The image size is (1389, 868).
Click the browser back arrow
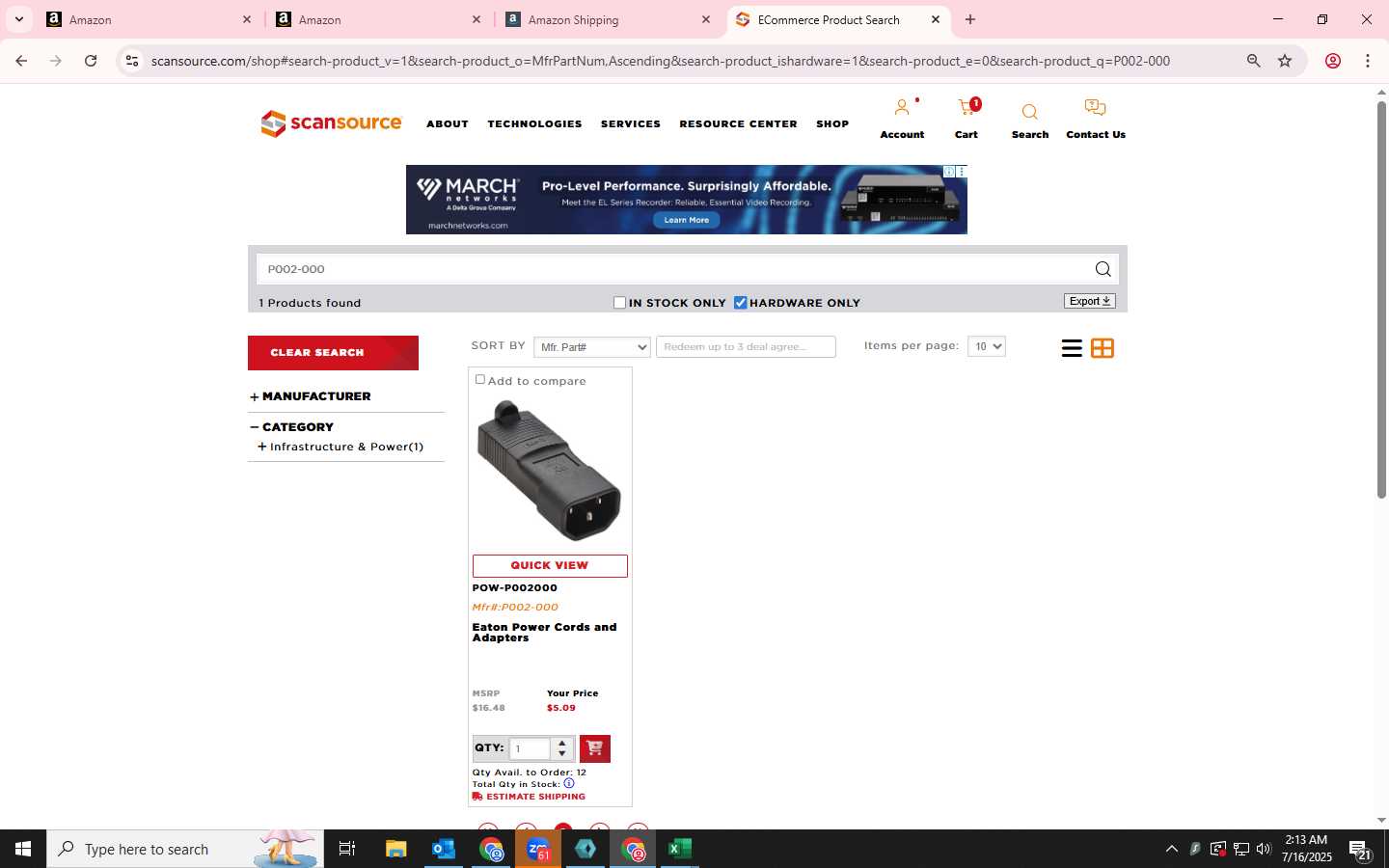(21, 61)
